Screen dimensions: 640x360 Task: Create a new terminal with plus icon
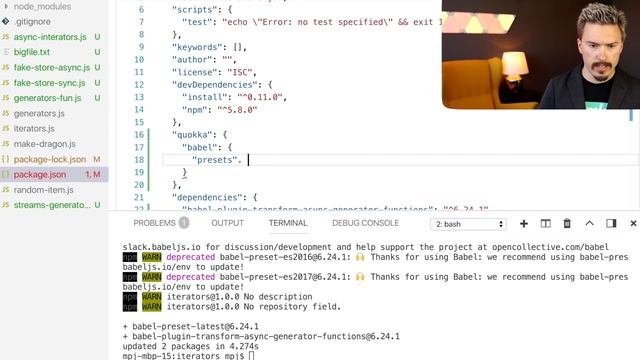click(x=524, y=224)
